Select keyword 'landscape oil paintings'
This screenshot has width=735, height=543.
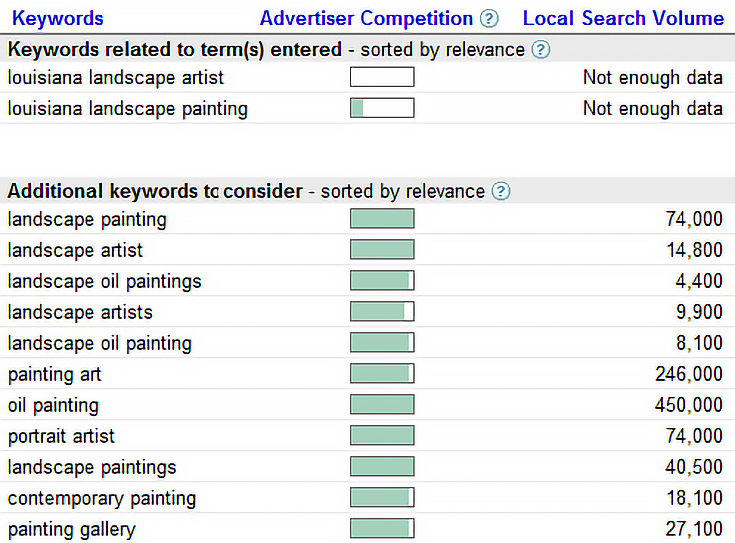(105, 281)
